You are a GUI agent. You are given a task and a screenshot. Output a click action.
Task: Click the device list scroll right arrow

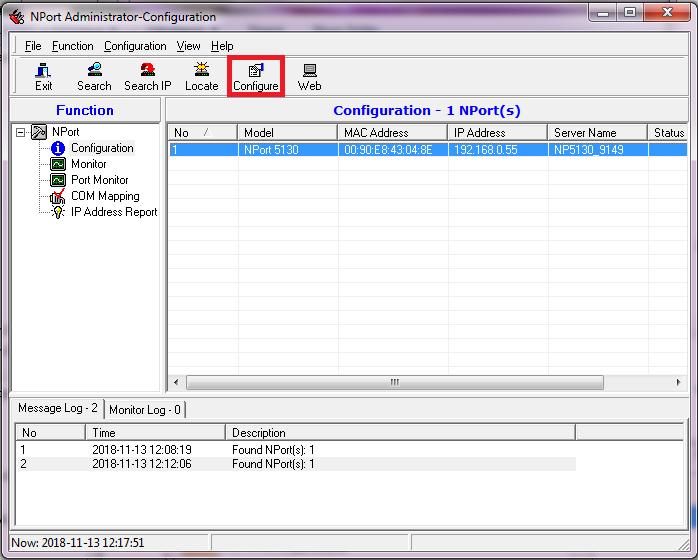[x=678, y=382]
